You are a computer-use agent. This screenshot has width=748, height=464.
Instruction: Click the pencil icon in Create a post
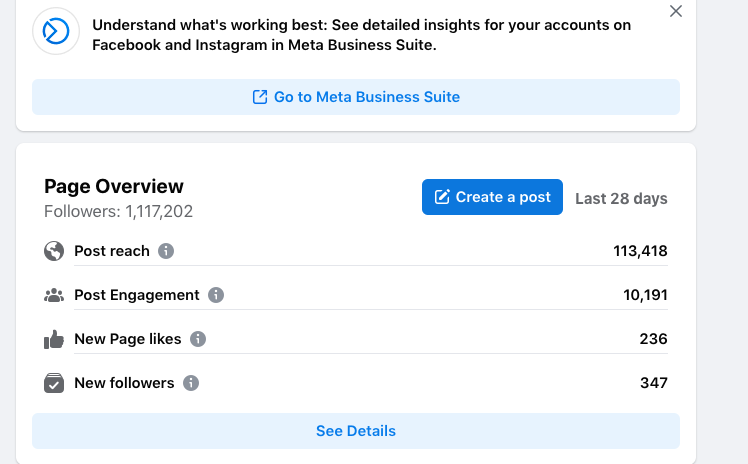(x=442, y=197)
